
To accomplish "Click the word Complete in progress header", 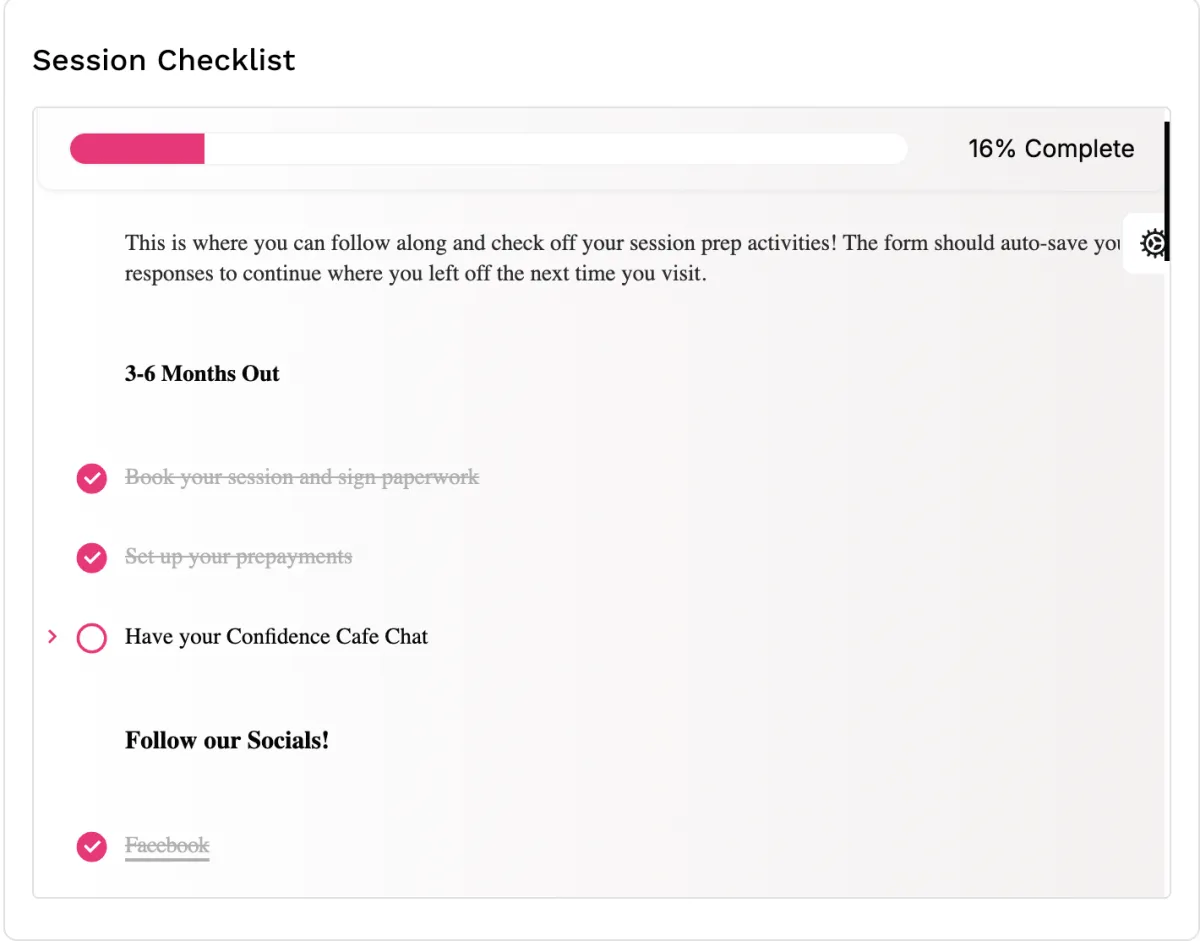I will (1079, 149).
